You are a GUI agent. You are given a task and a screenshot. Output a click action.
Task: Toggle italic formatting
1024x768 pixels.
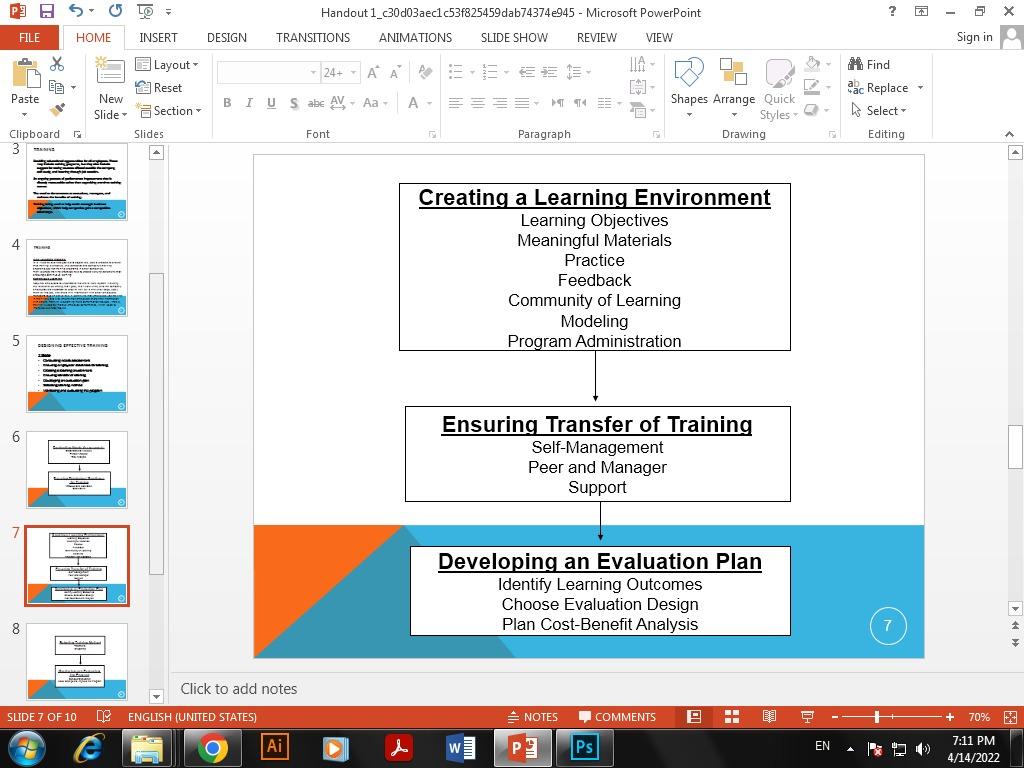tap(248, 103)
